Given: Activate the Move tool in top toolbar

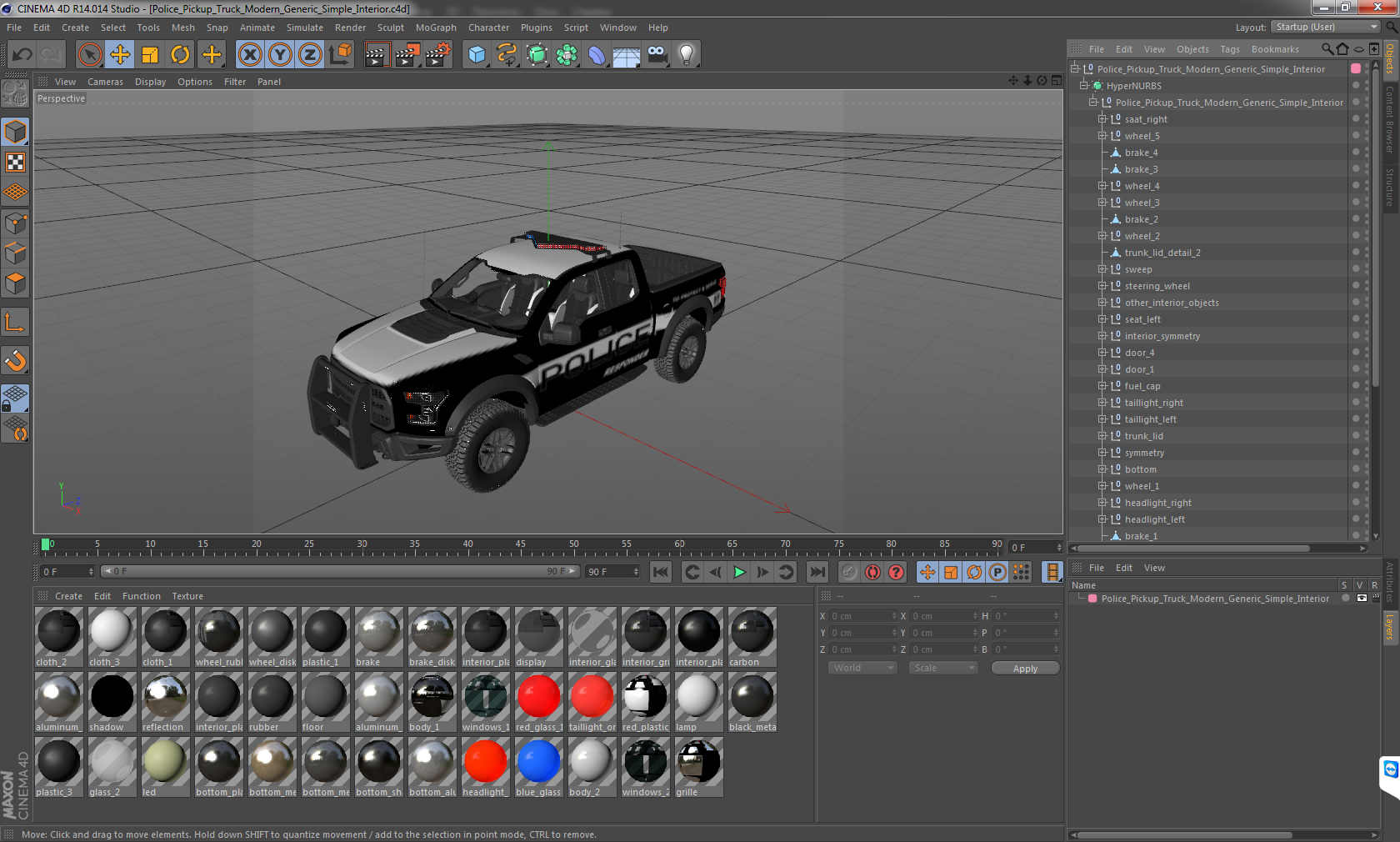Looking at the screenshot, I should pyautogui.click(x=120, y=55).
